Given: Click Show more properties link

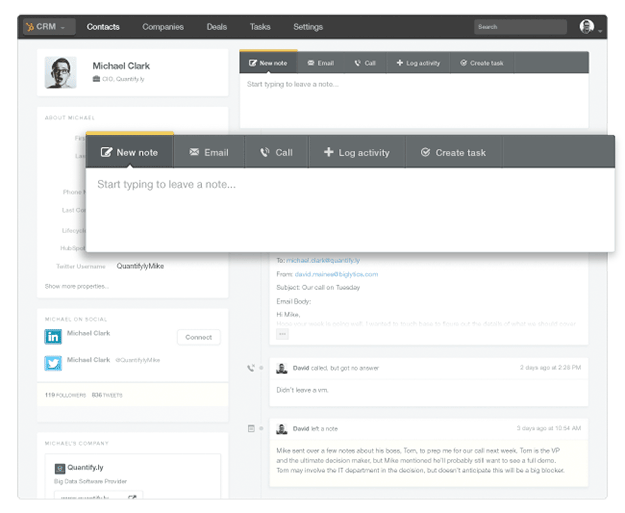Looking at the screenshot, I should [x=77, y=286].
